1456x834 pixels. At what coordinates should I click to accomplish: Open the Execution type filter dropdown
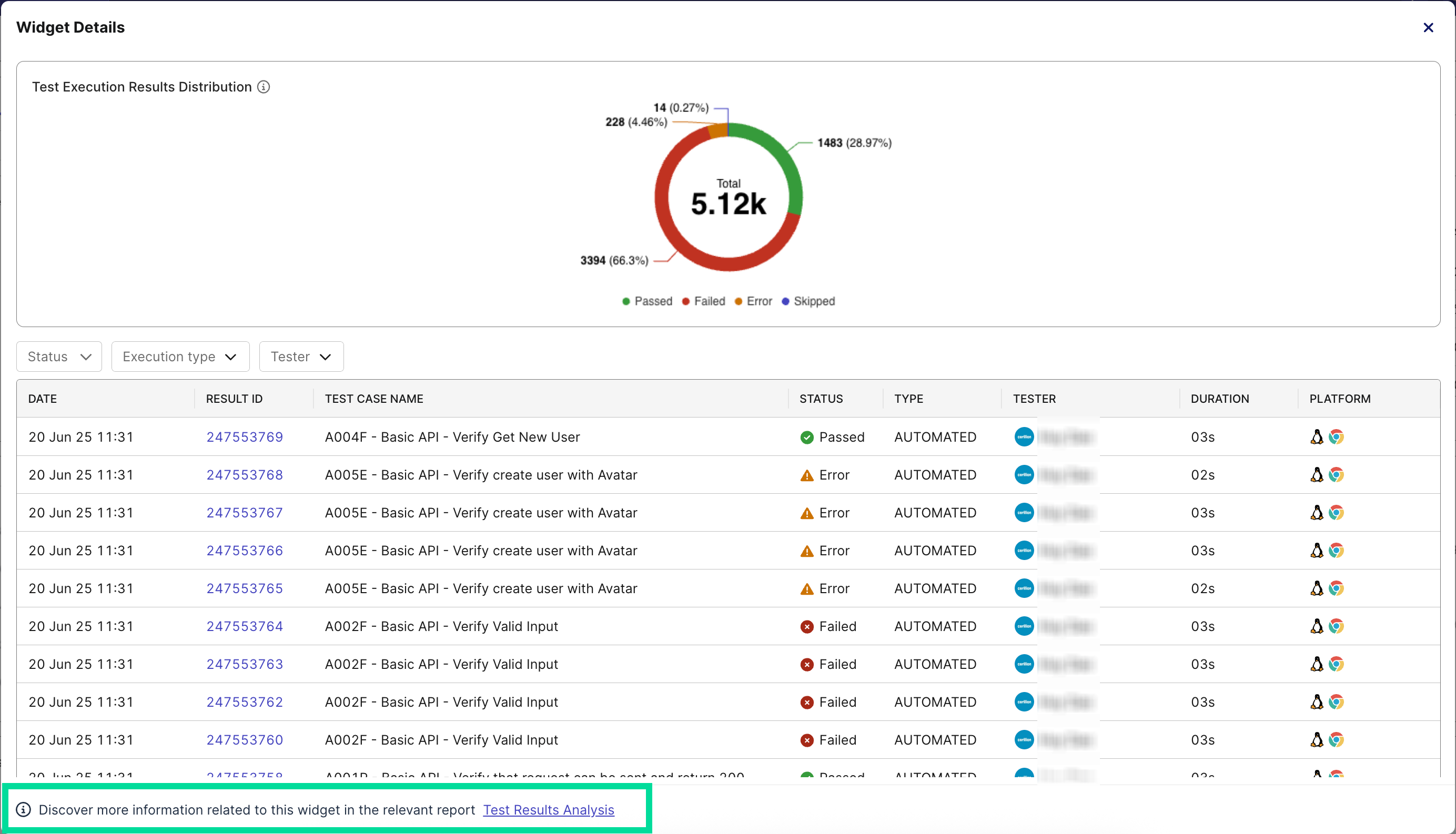(180, 357)
